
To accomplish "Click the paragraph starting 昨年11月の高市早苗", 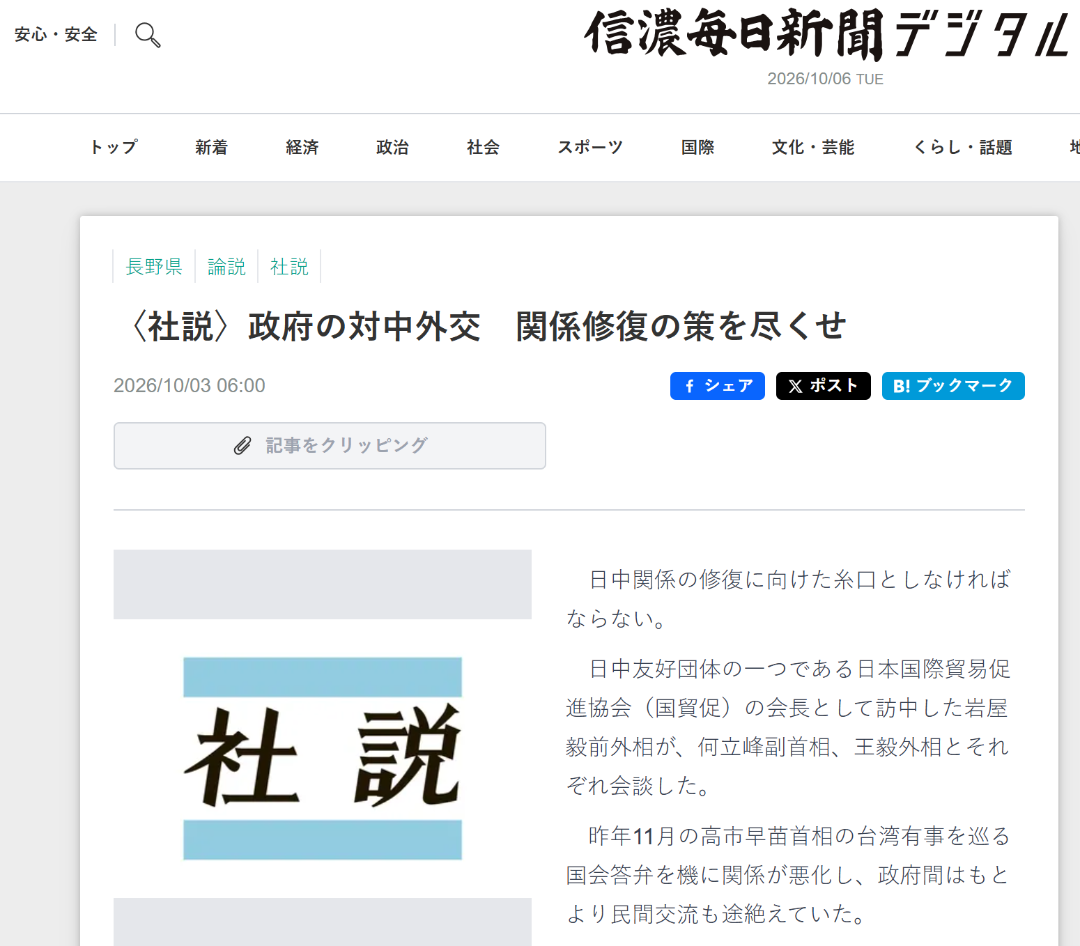I will 788,875.
